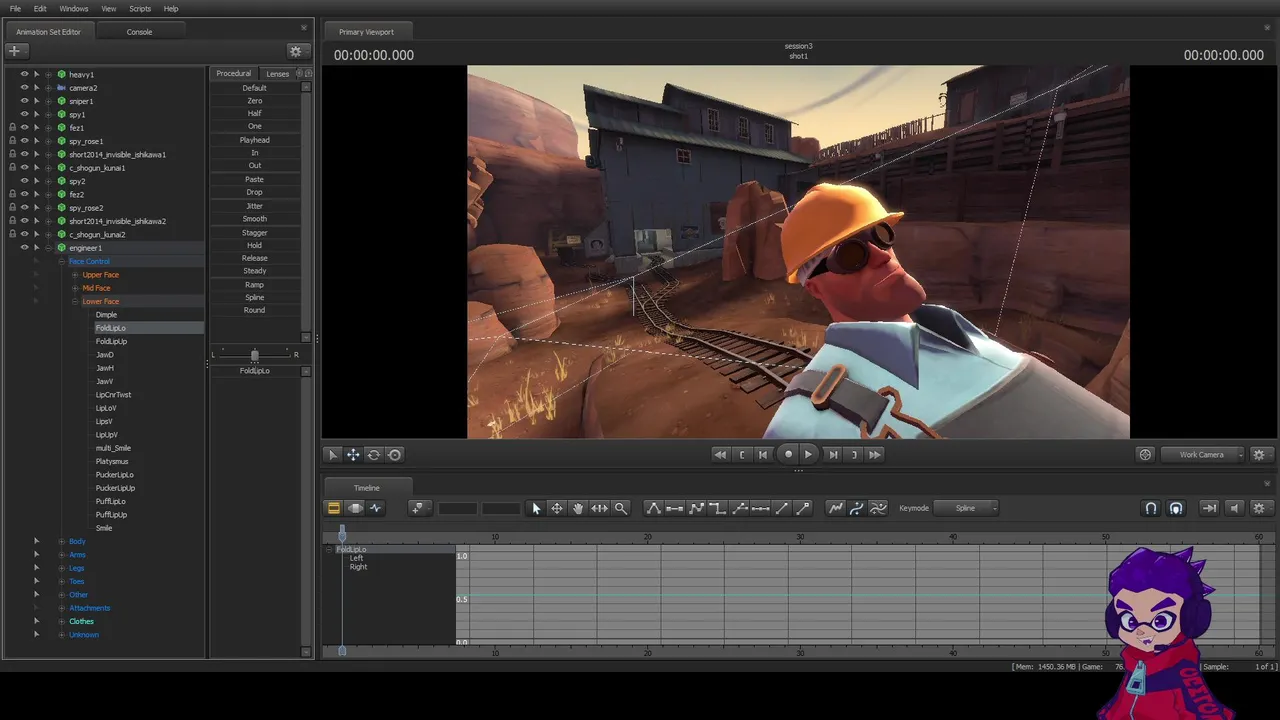Open the Scripts menu

(x=140, y=8)
